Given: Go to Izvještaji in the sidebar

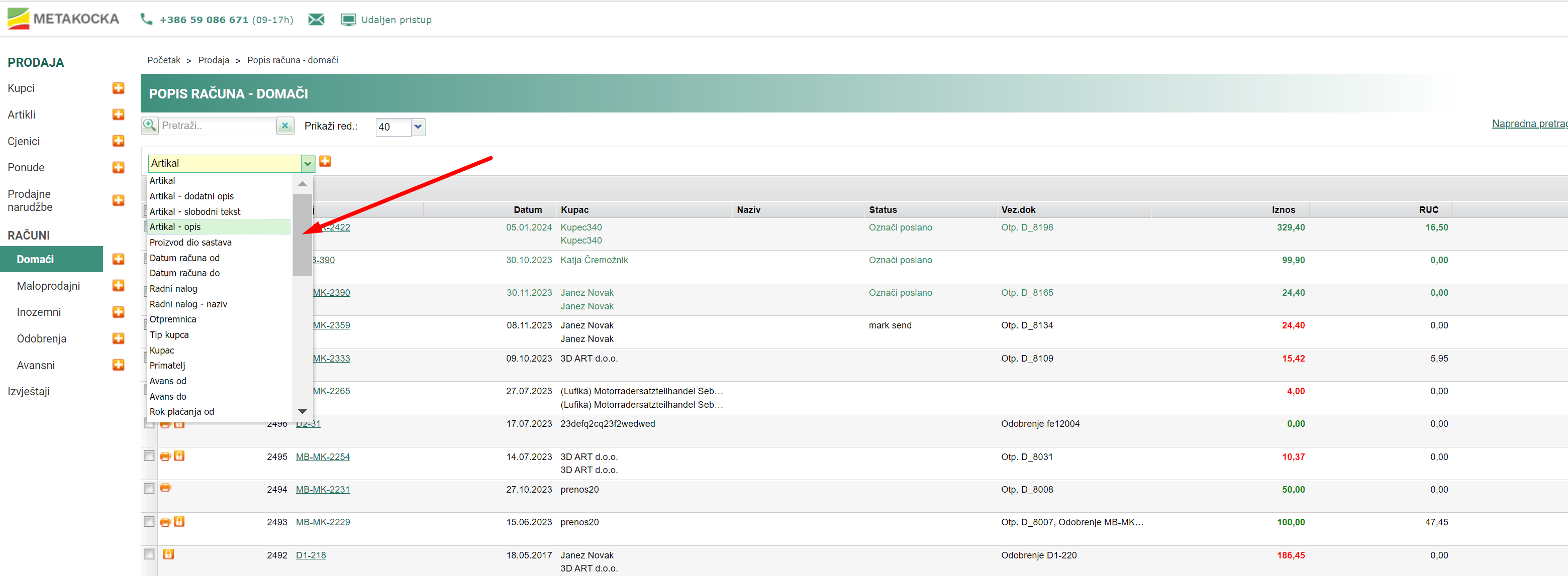Looking at the screenshot, I should coord(29,391).
